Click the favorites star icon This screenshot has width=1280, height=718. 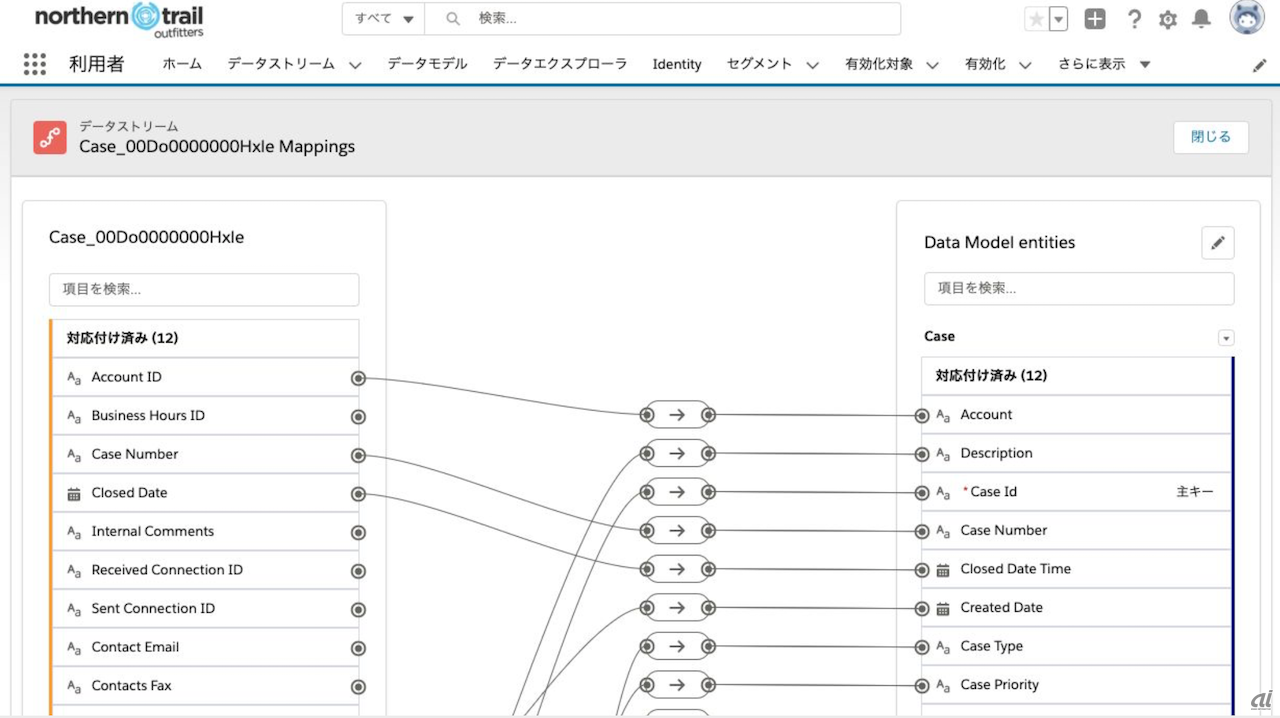pos(1037,19)
